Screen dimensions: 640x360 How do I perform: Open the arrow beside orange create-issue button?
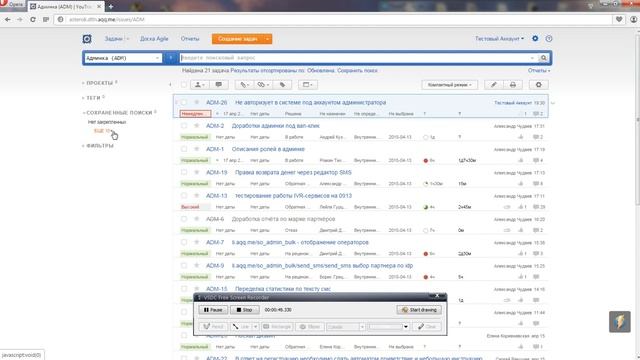(267, 39)
